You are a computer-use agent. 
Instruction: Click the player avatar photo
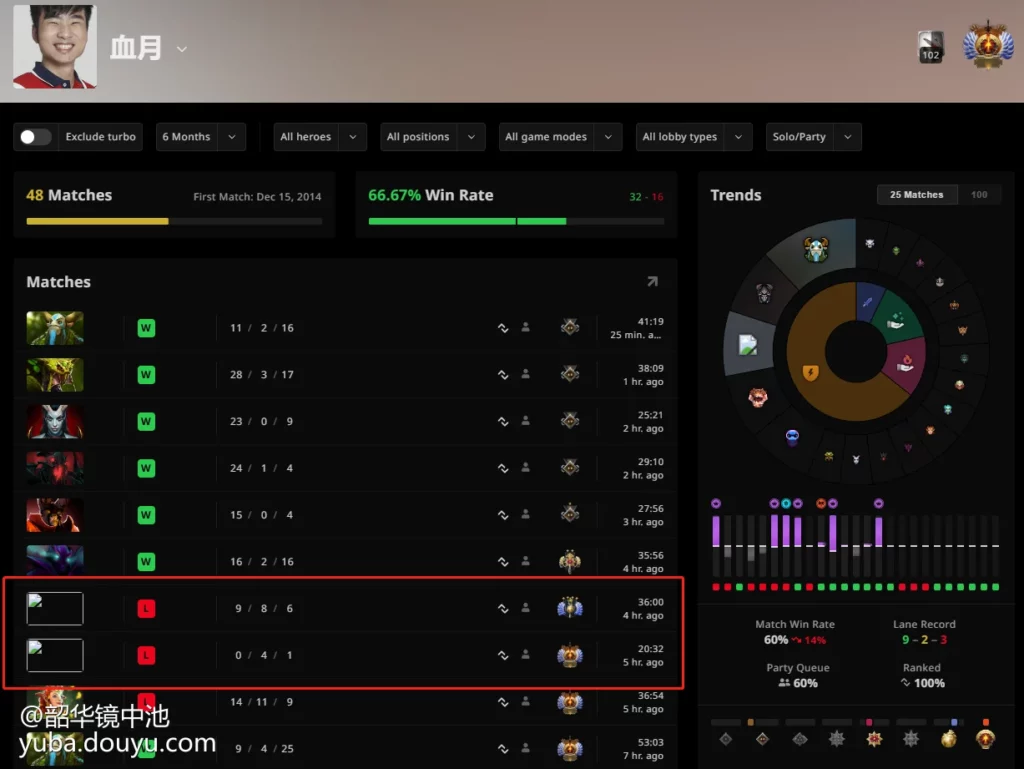coord(55,46)
